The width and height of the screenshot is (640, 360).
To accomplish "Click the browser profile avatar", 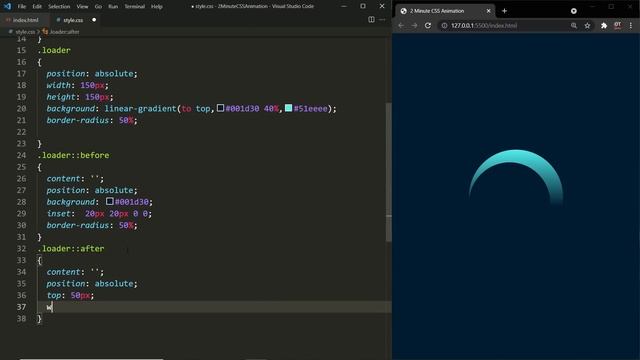I will 618,25.
